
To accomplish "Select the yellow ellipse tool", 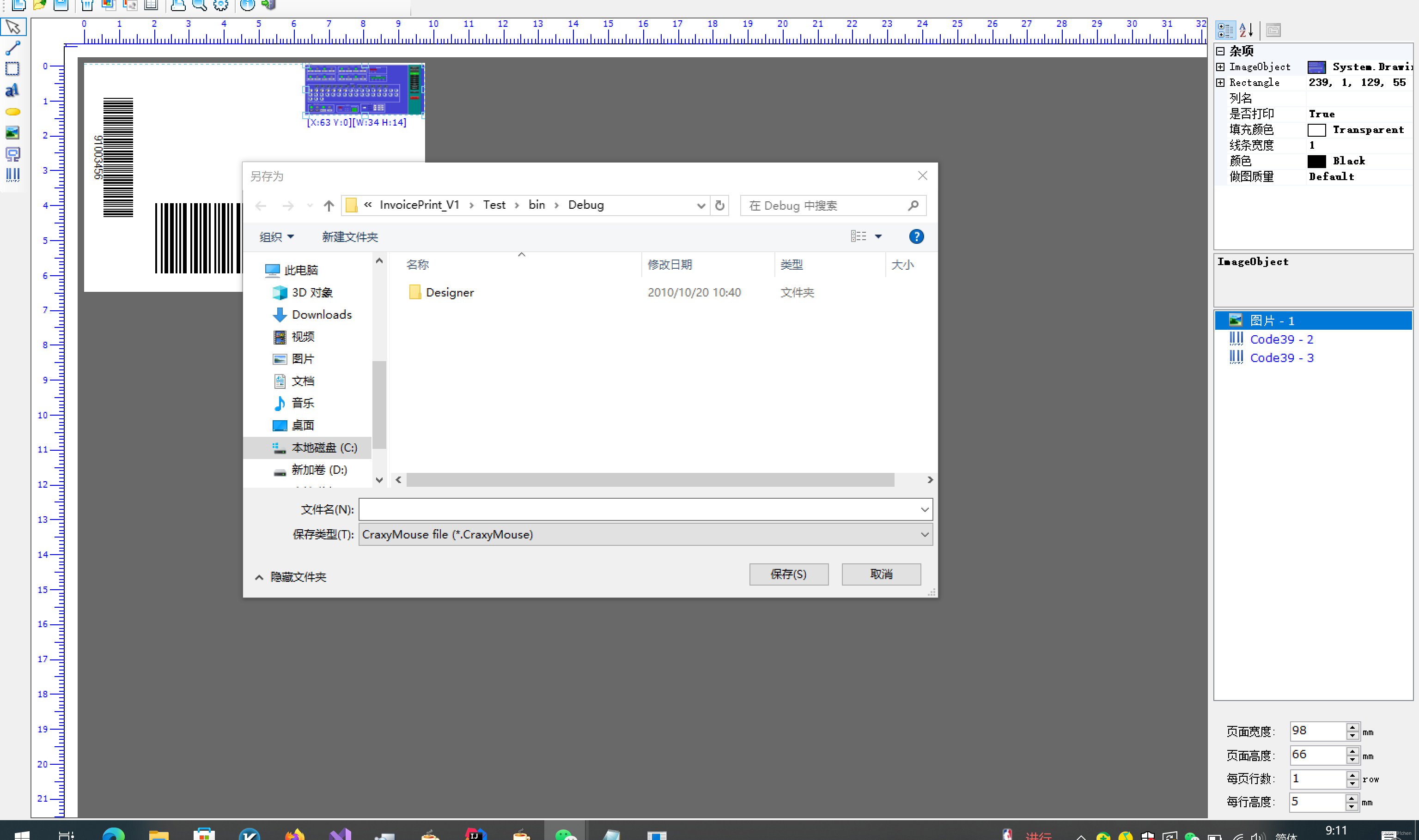I will coord(12,111).
